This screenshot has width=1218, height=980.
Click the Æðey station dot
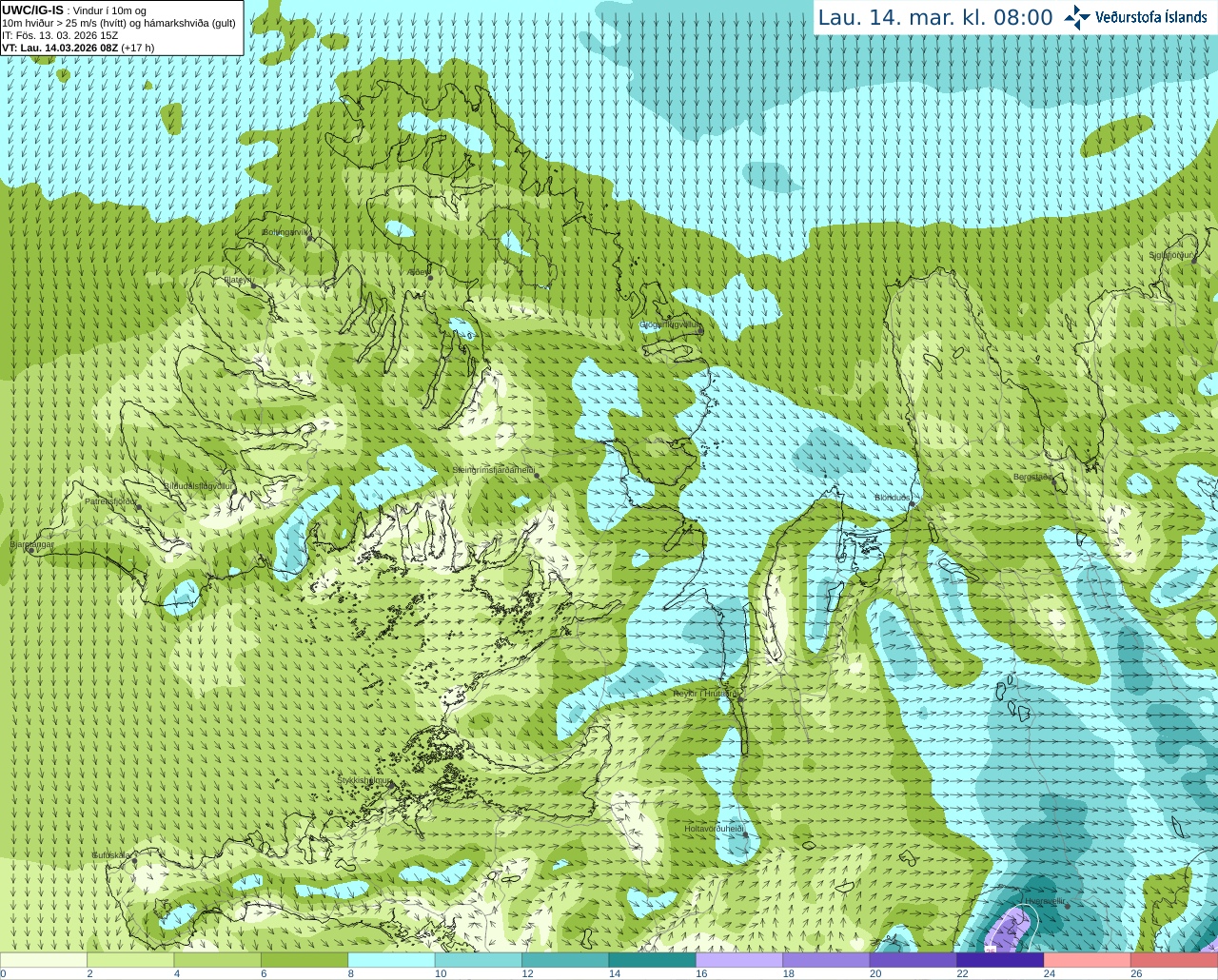[430, 278]
